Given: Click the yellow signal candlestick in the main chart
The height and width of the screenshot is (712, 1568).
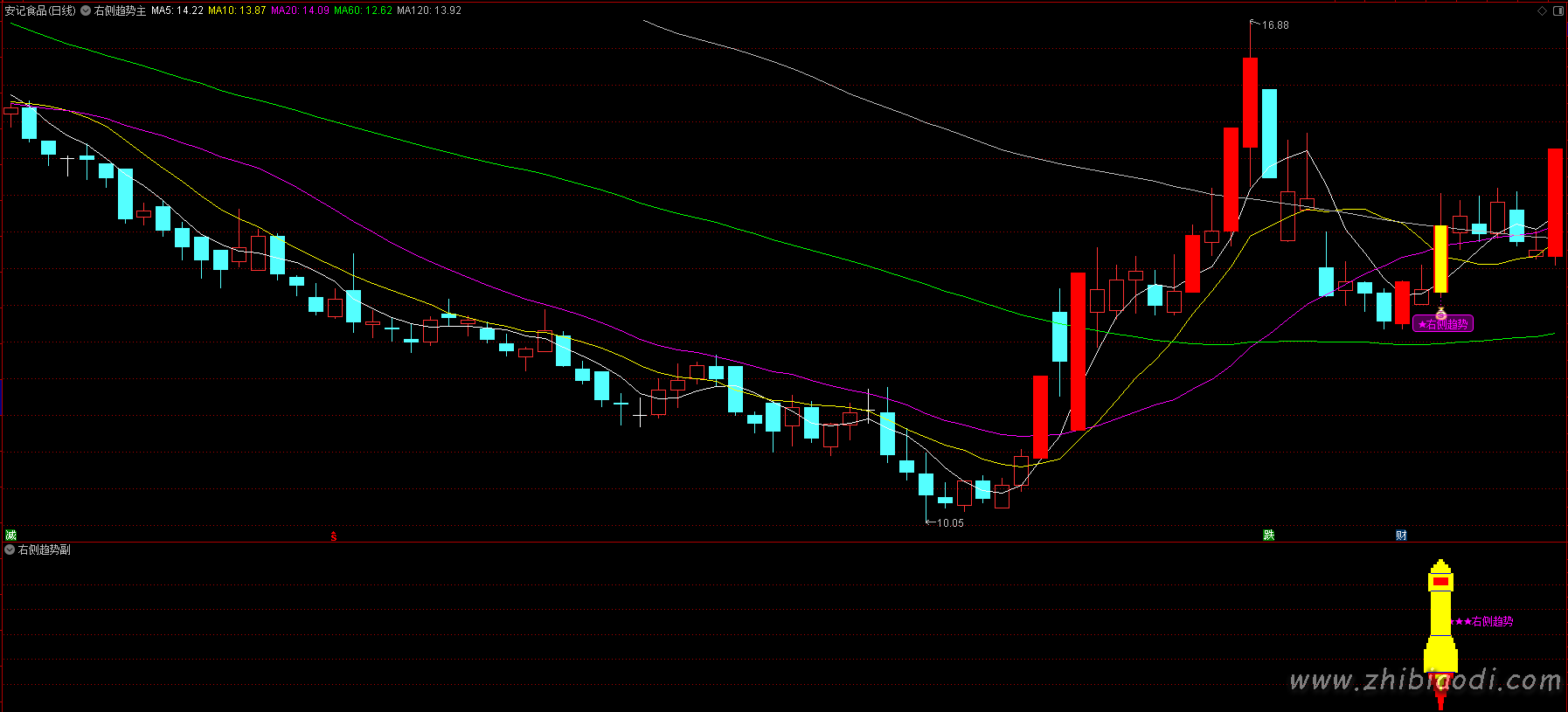Looking at the screenshot, I should [1440, 259].
